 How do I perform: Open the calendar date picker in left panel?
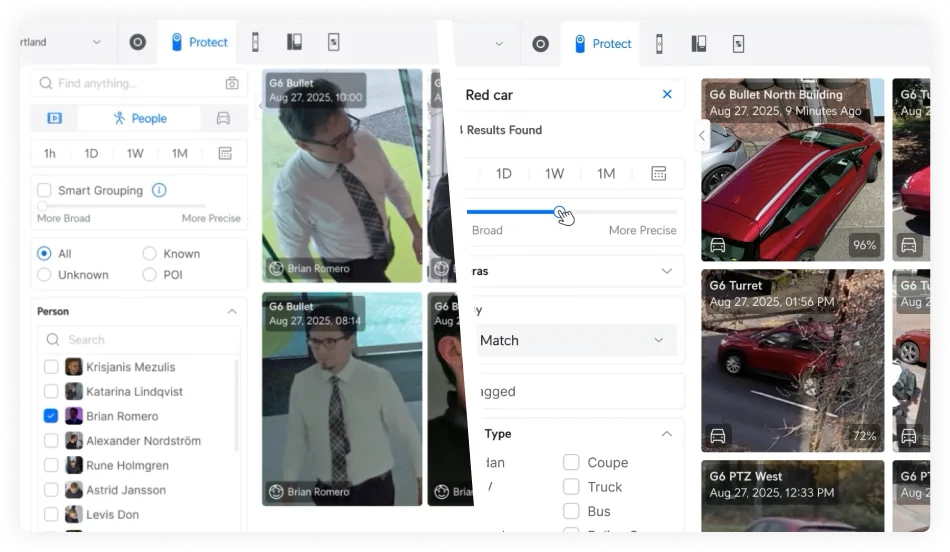[225, 153]
